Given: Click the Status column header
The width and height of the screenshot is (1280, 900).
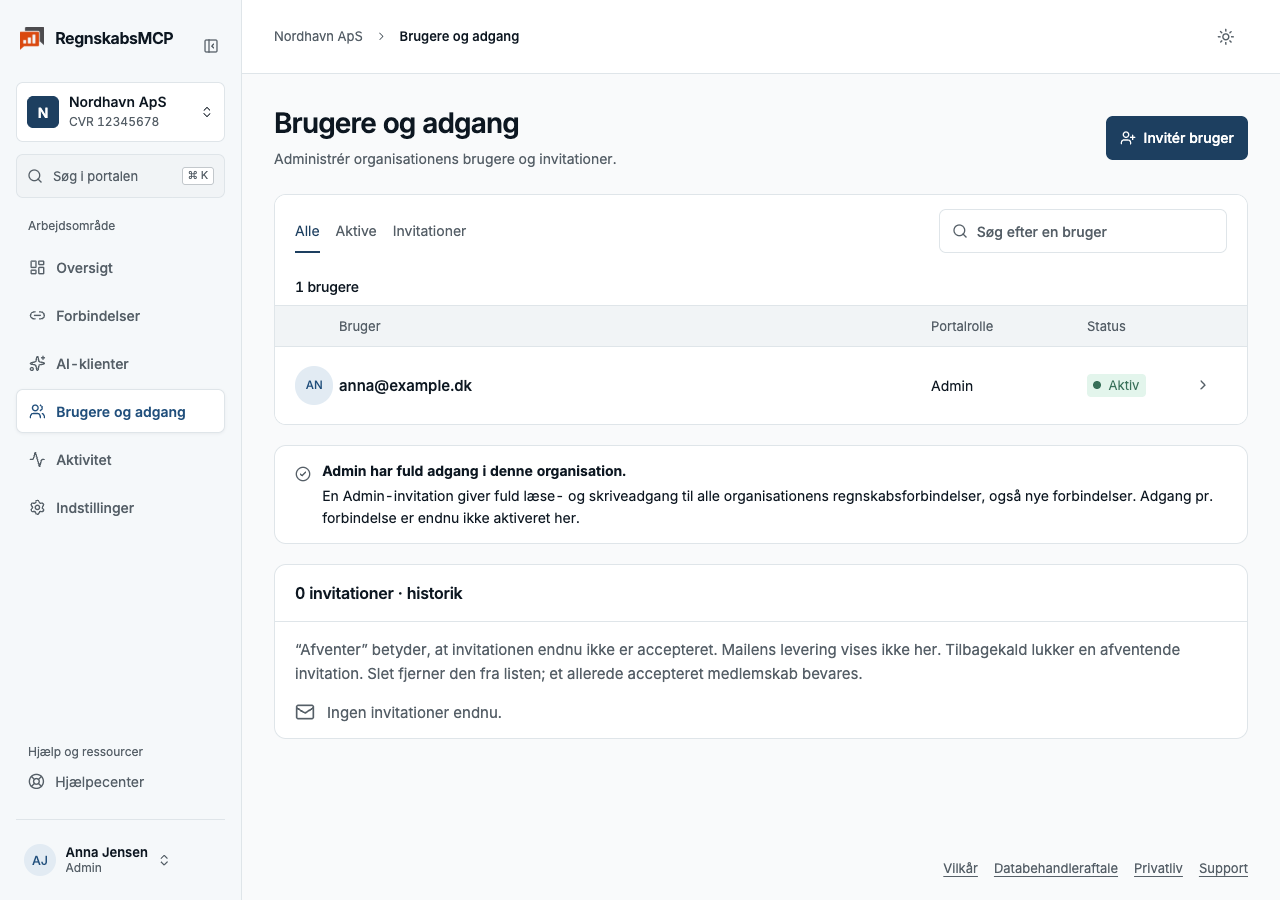Looking at the screenshot, I should point(1106,326).
